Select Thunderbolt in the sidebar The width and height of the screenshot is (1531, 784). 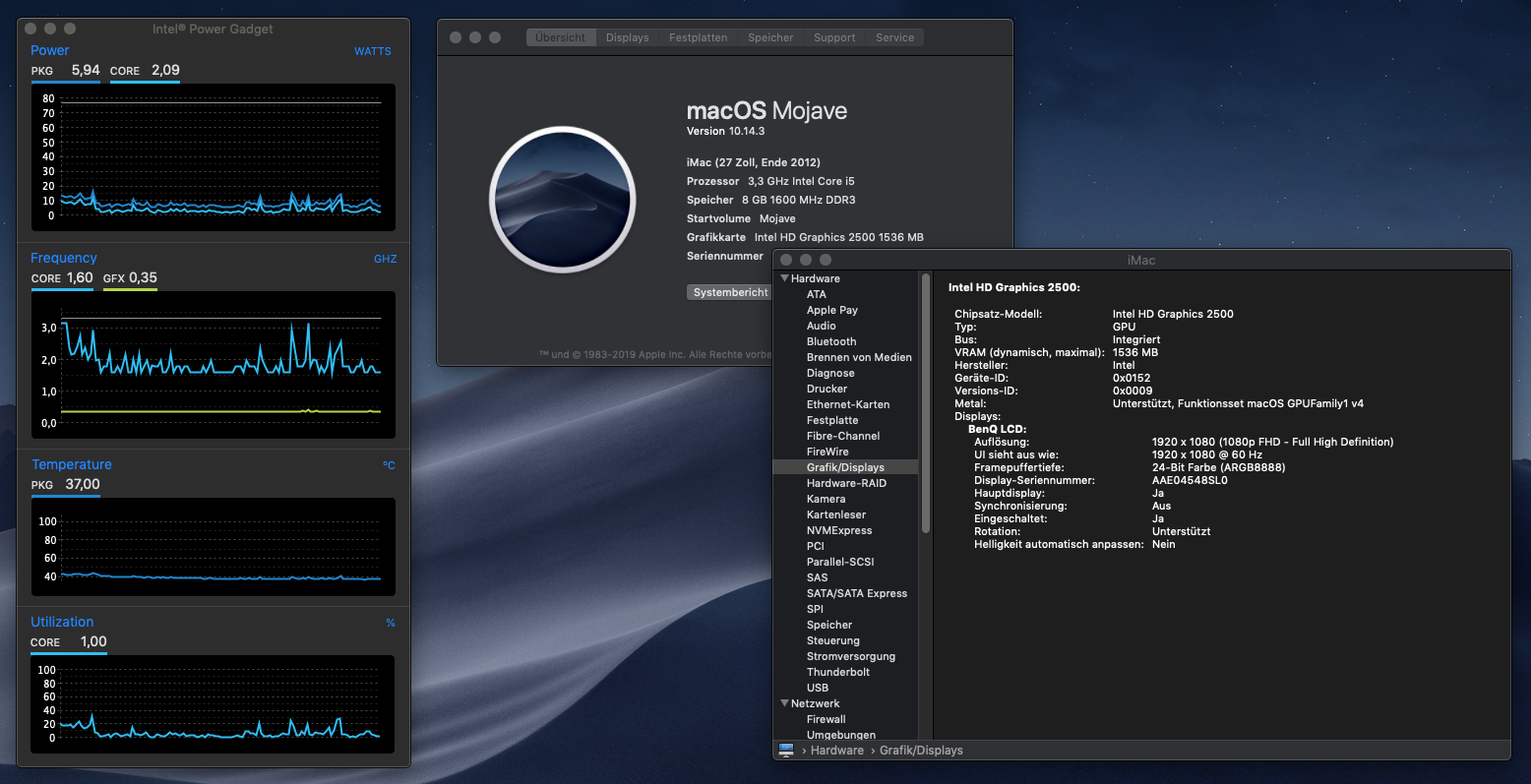[x=838, y=672]
